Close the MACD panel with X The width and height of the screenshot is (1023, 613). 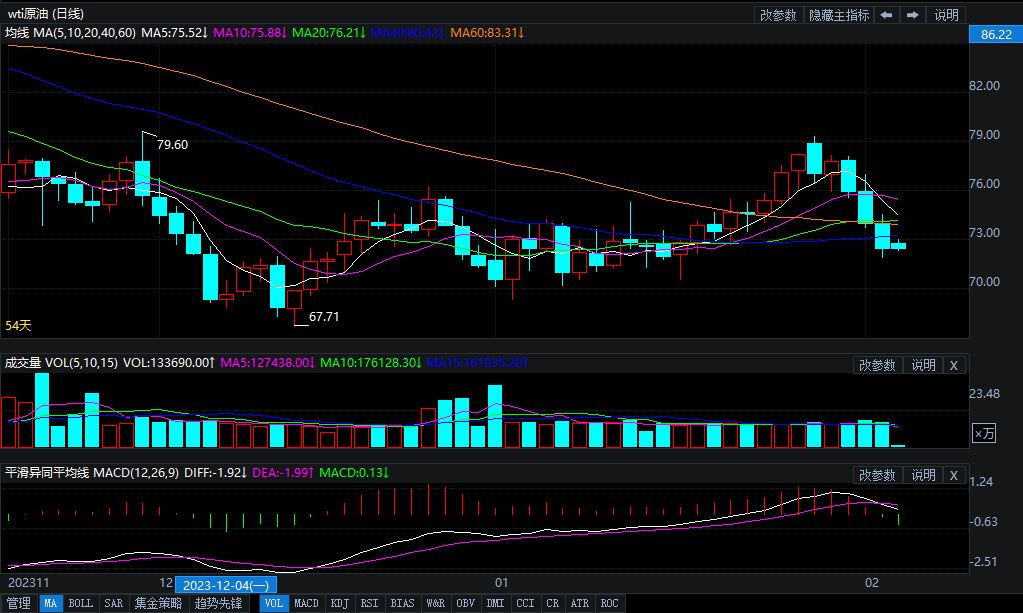pos(954,475)
